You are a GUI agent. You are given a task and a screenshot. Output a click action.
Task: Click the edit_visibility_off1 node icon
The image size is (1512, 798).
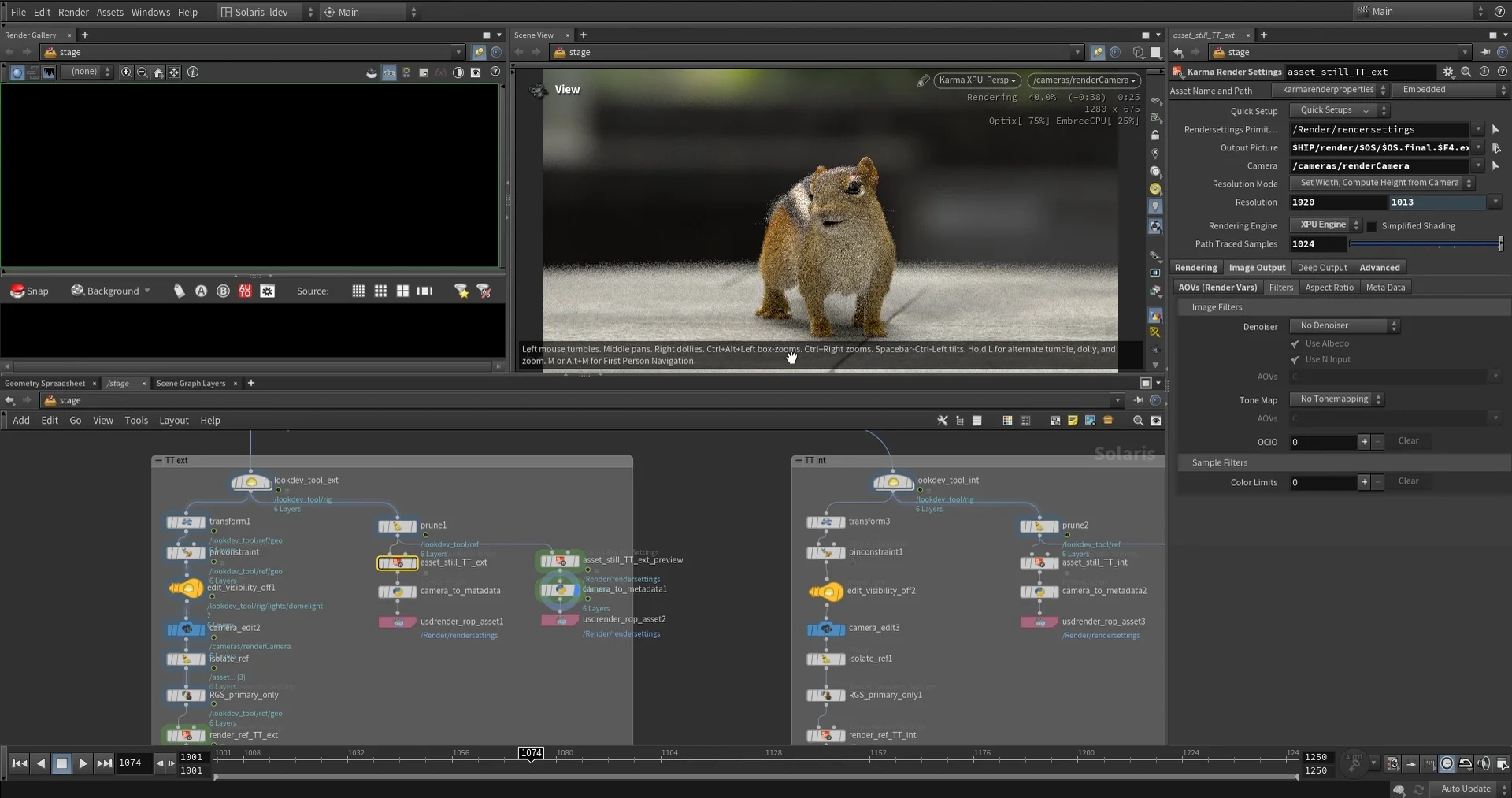186,588
